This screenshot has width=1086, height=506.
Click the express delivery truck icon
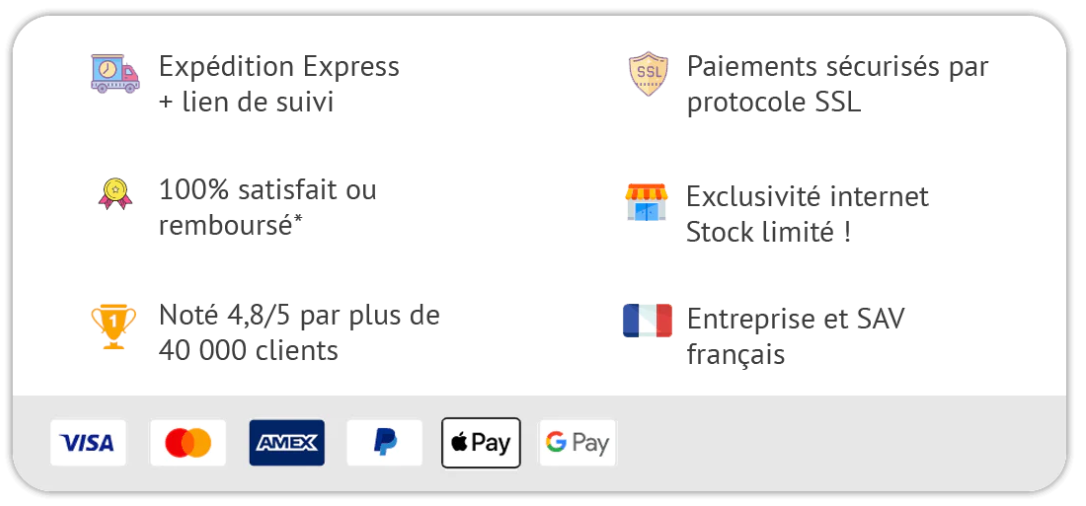click(x=115, y=74)
